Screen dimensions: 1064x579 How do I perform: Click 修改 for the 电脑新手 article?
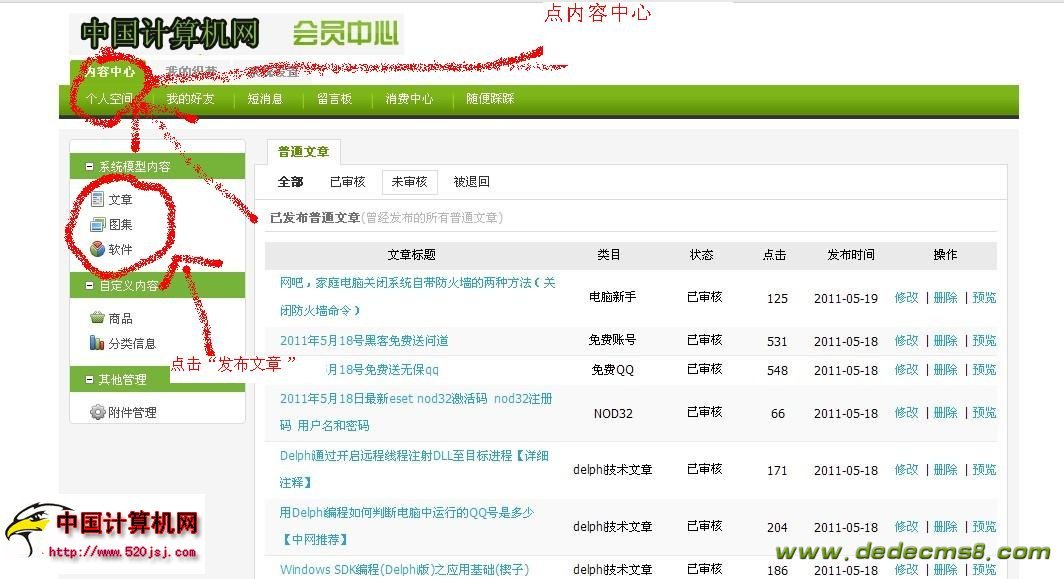pyautogui.click(x=906, y=298)
